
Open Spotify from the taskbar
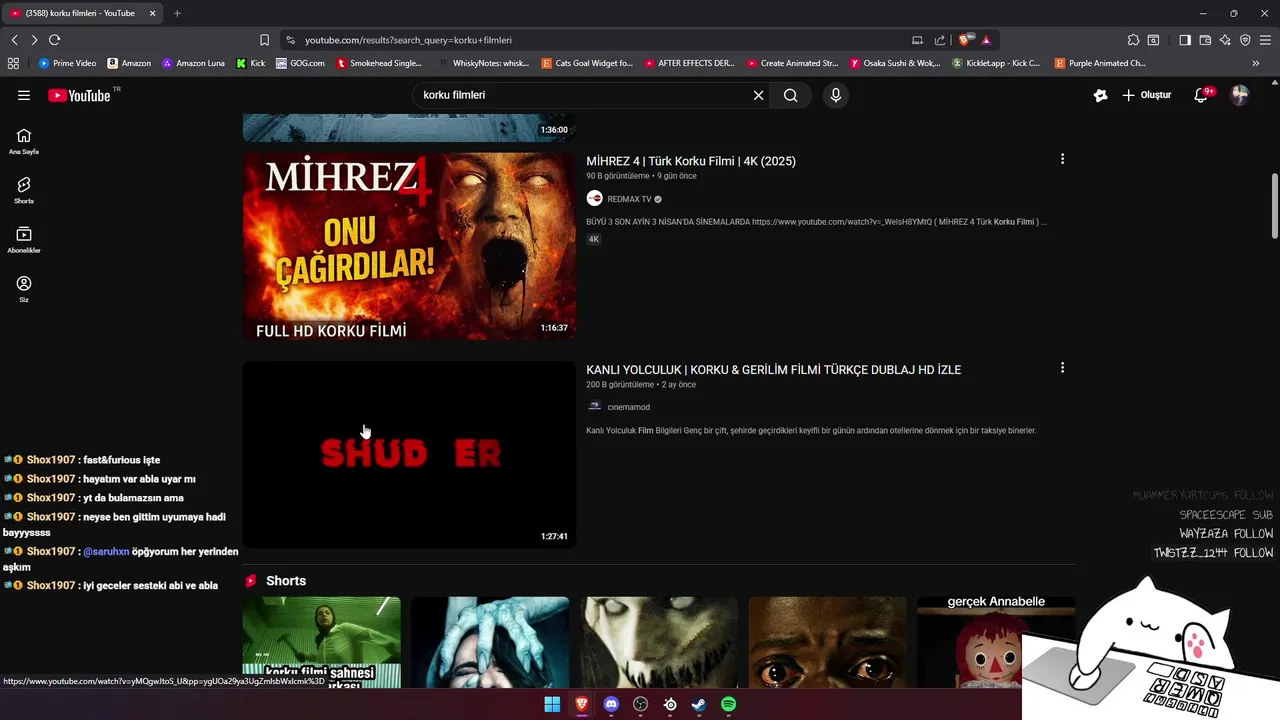coord(729,705)
